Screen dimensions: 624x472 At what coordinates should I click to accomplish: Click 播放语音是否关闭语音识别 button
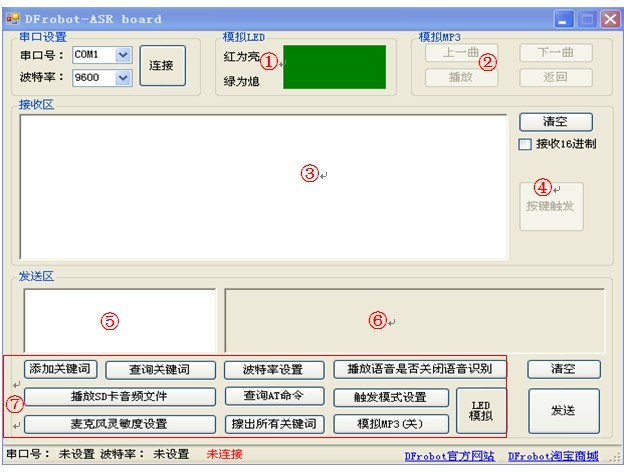419,369
